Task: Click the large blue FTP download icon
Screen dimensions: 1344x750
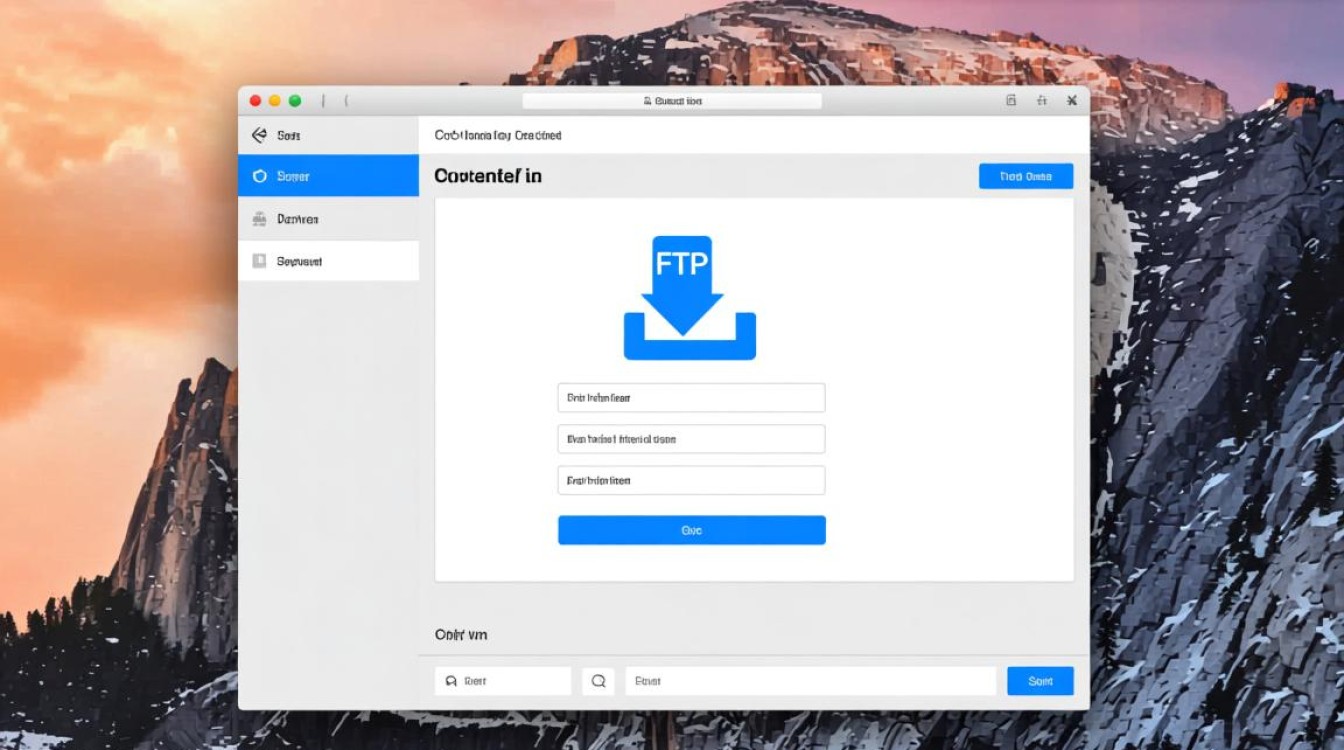Action: (x=689, y=298)
